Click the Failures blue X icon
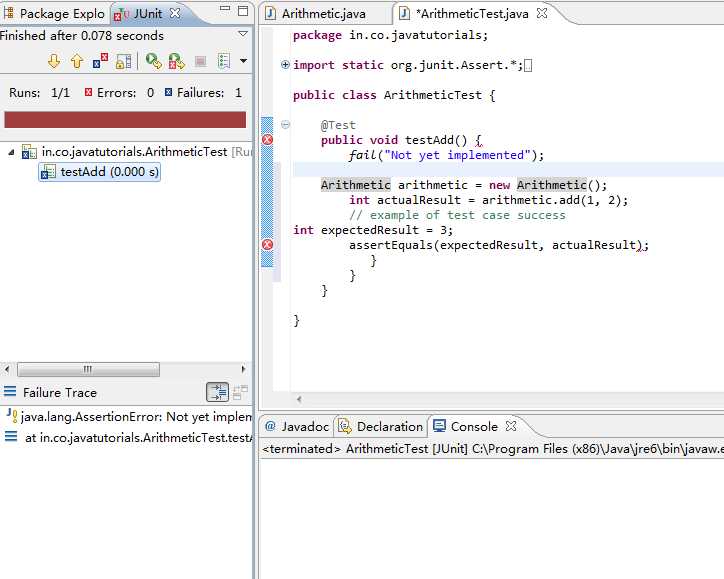The height and width of the screenshot is (579, 724). coord(169,92)
